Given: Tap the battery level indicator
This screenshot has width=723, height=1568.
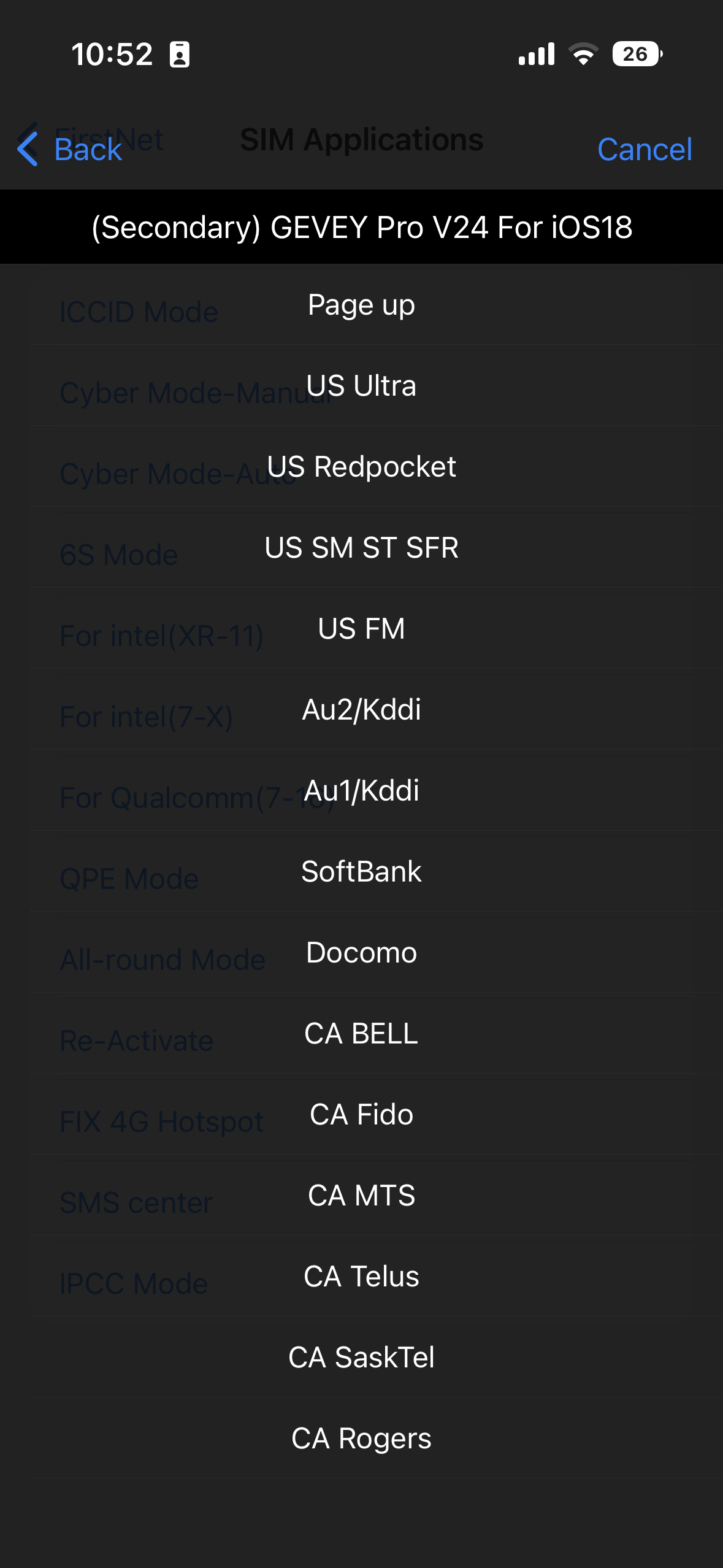Looking at the screenshot, I should pyautogui.click(x=637, y=54).
